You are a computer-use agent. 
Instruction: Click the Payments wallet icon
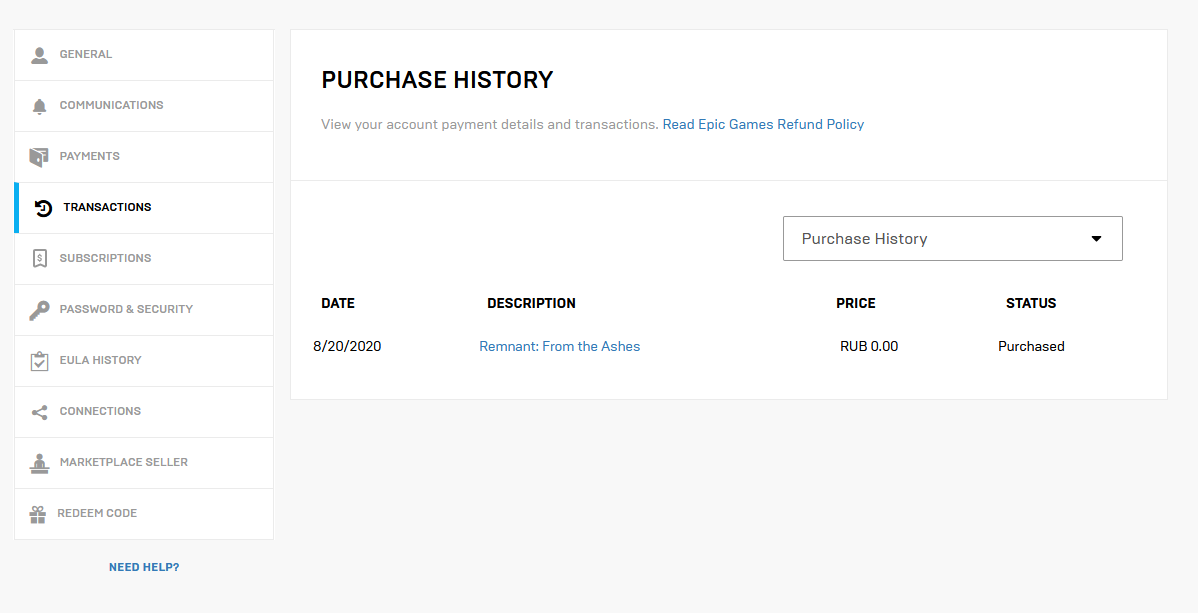click(x=40, y=157)
